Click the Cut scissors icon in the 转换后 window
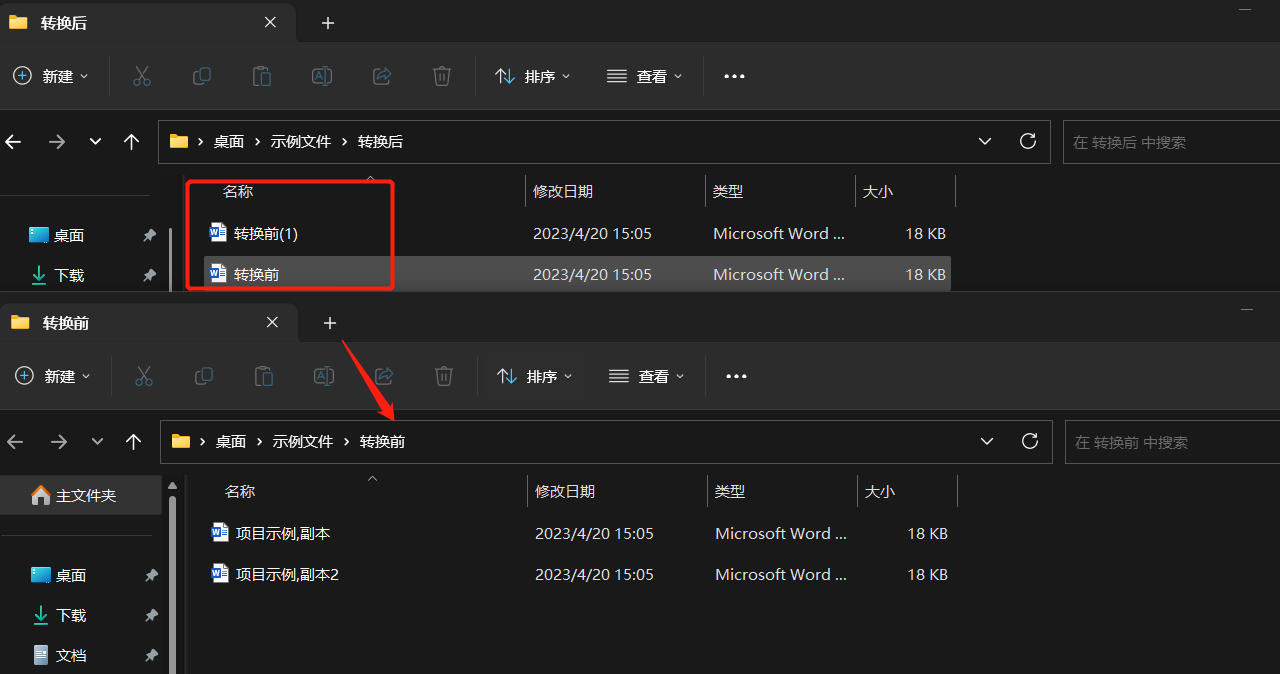 (142, 76)
